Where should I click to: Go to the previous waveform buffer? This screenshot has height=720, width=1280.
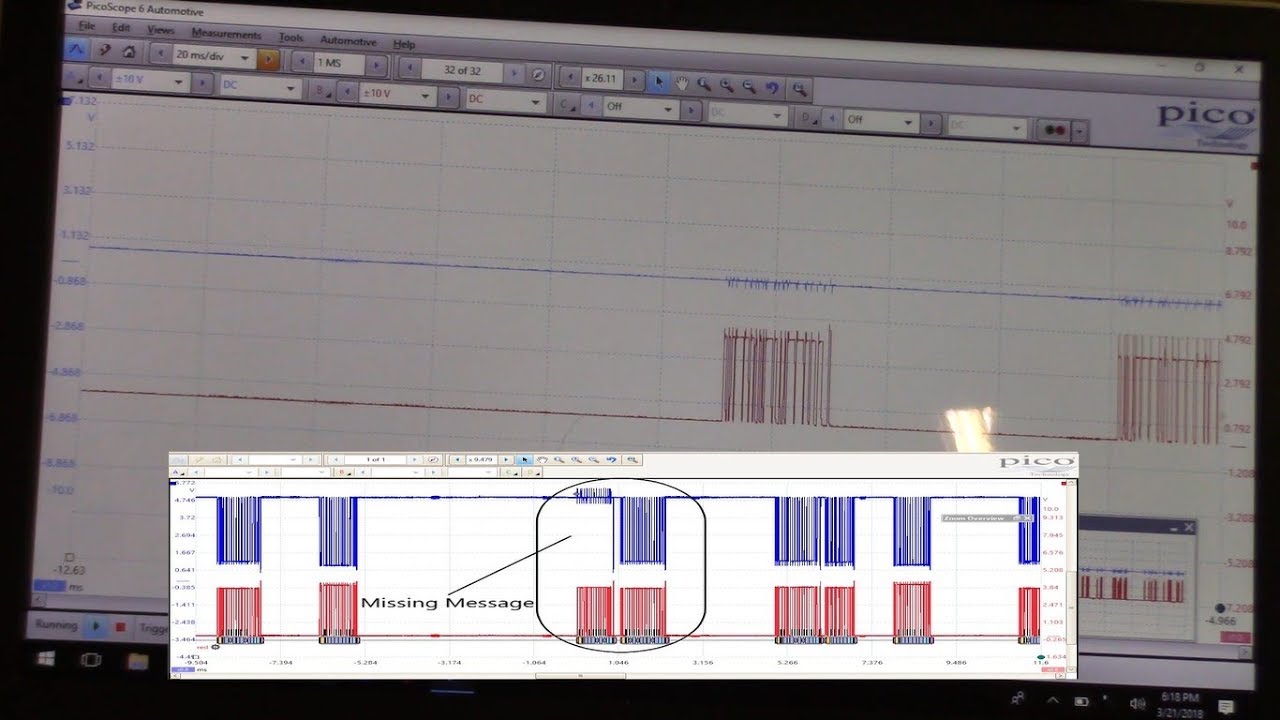(x=410, y=68)
